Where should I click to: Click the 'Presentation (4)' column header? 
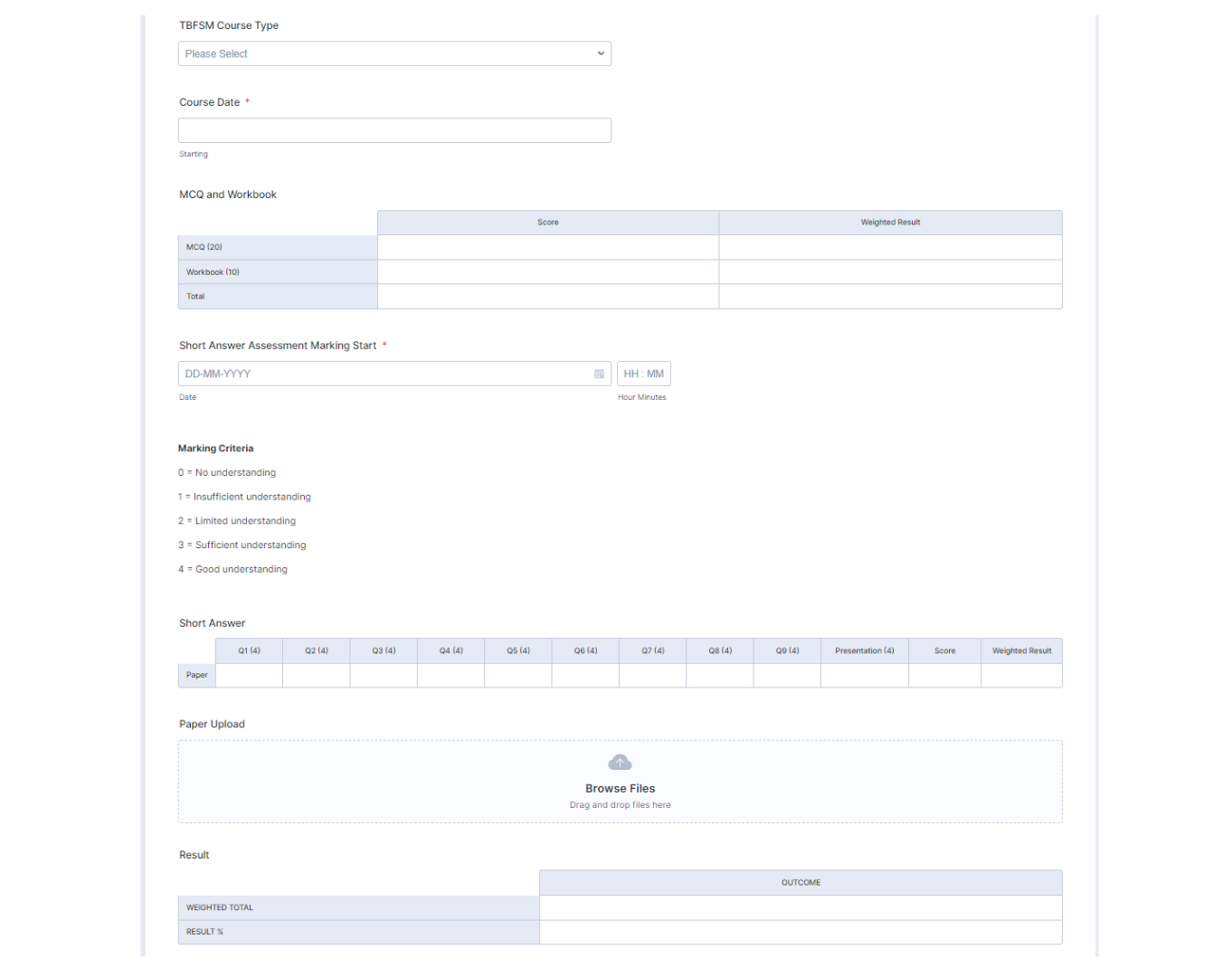[x=865, y=651]
